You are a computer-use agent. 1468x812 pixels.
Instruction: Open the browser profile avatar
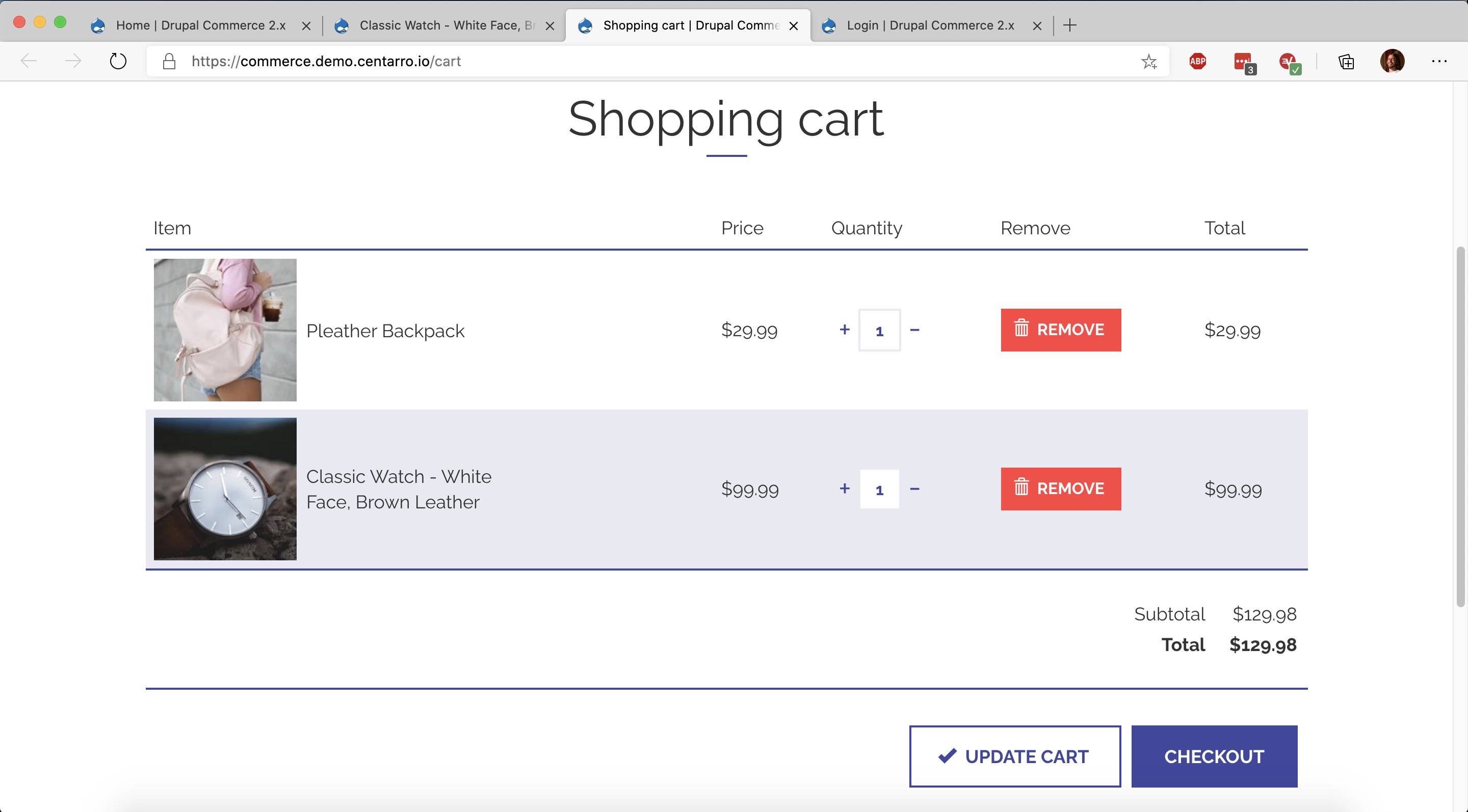point(1392,61)
